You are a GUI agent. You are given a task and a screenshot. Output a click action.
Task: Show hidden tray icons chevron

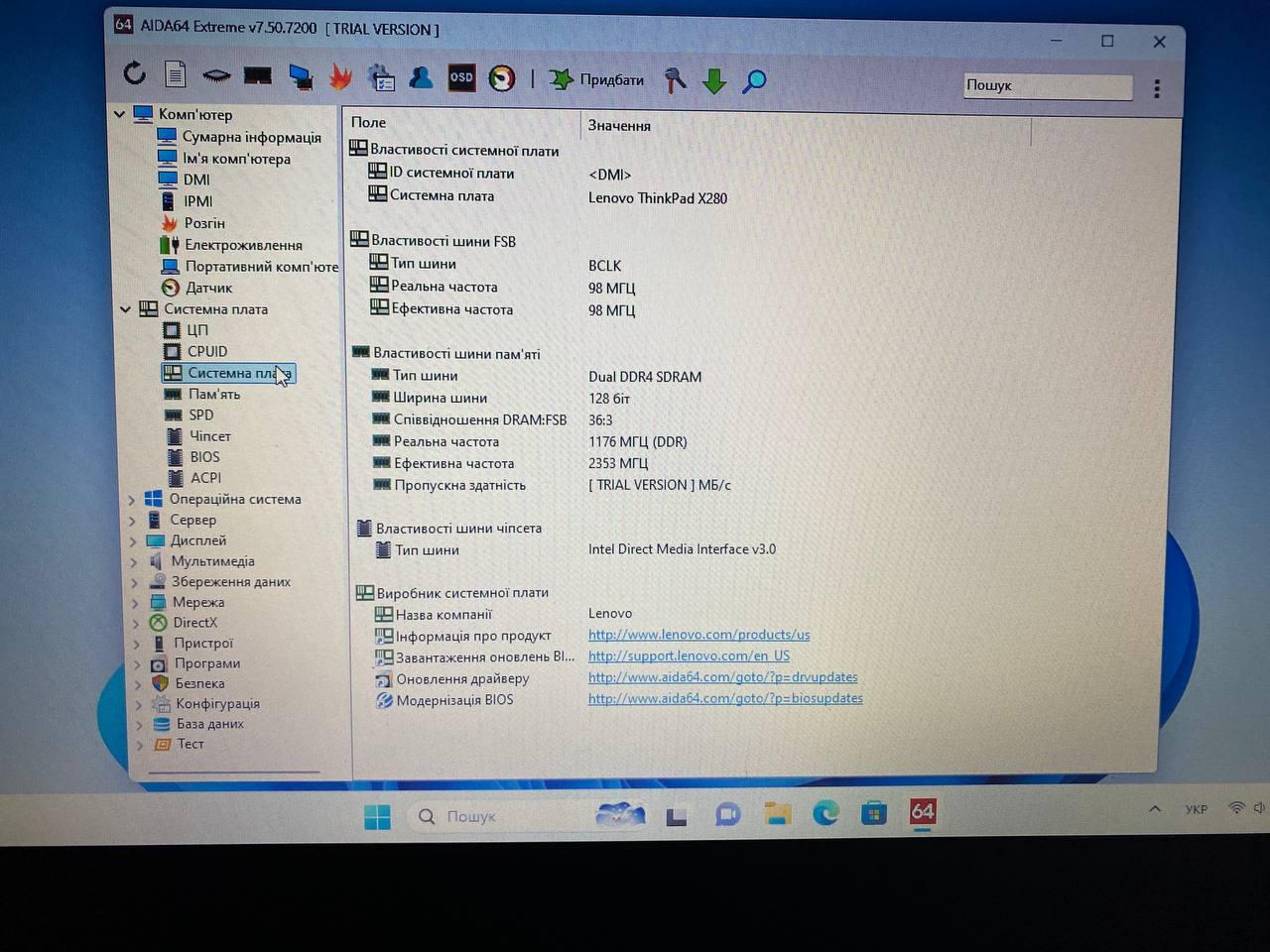coord(1155,809)
